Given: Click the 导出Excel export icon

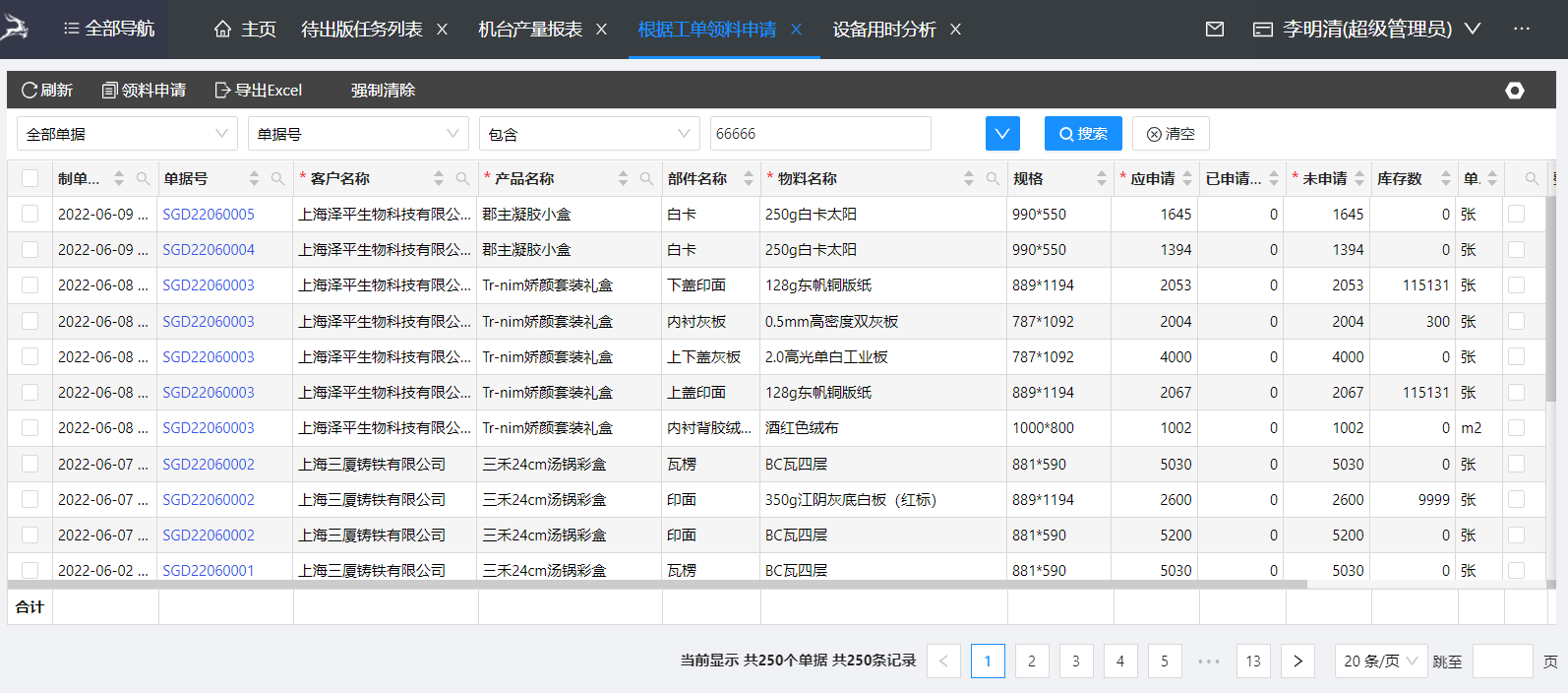Looking at the screenshot, I should pos(222,91).
